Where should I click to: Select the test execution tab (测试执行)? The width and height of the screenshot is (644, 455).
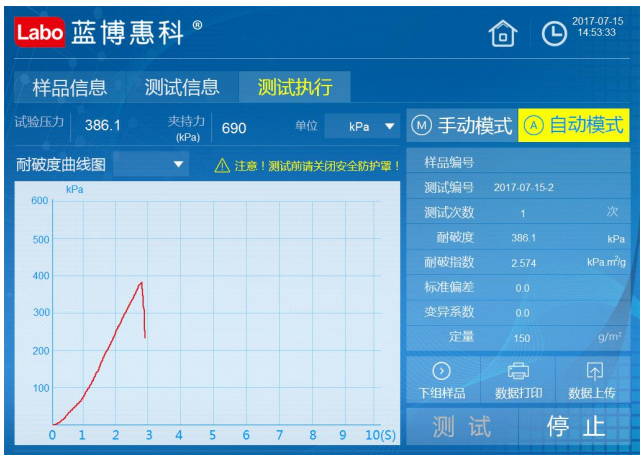click(x=294, y=87)
